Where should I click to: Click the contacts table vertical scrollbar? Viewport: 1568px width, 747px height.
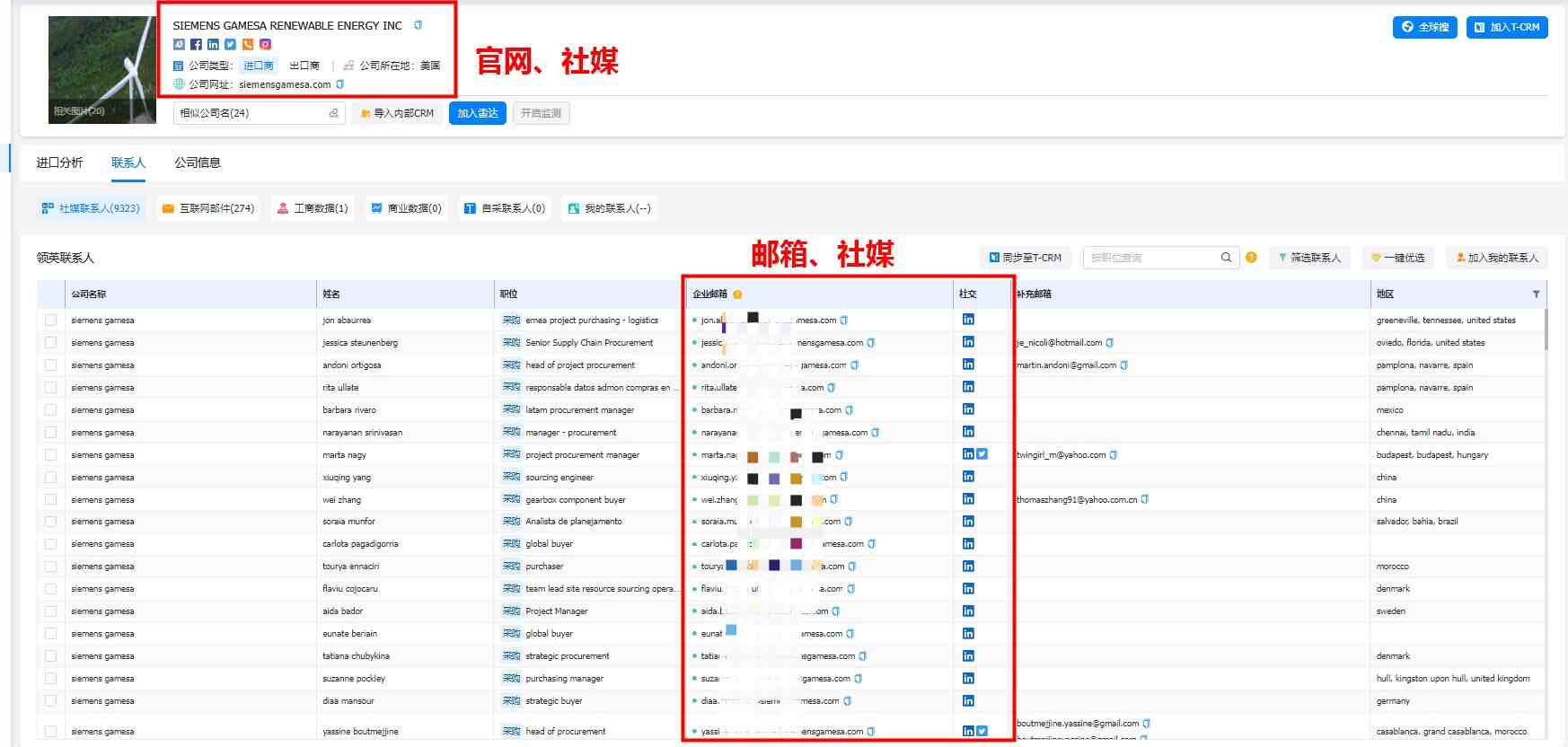coord(1546,329)
